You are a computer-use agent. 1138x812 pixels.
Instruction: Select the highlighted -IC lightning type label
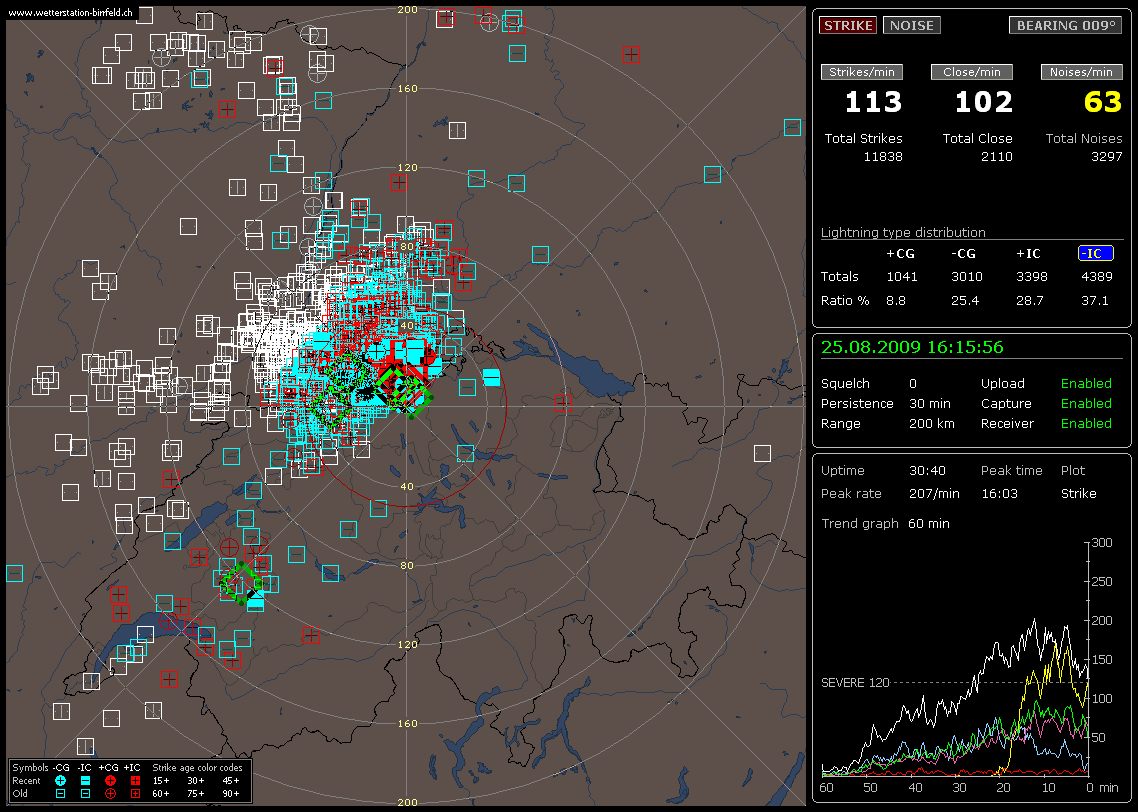[x=1095, y=254]
